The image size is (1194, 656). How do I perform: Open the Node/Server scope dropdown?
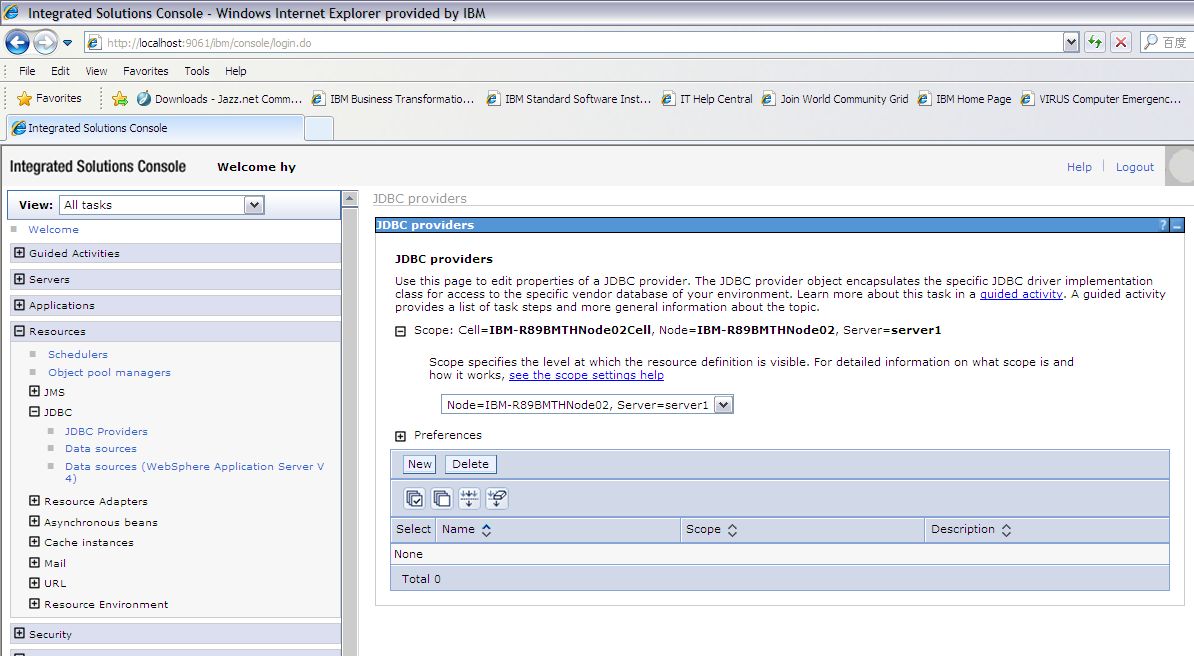(587, 405)
